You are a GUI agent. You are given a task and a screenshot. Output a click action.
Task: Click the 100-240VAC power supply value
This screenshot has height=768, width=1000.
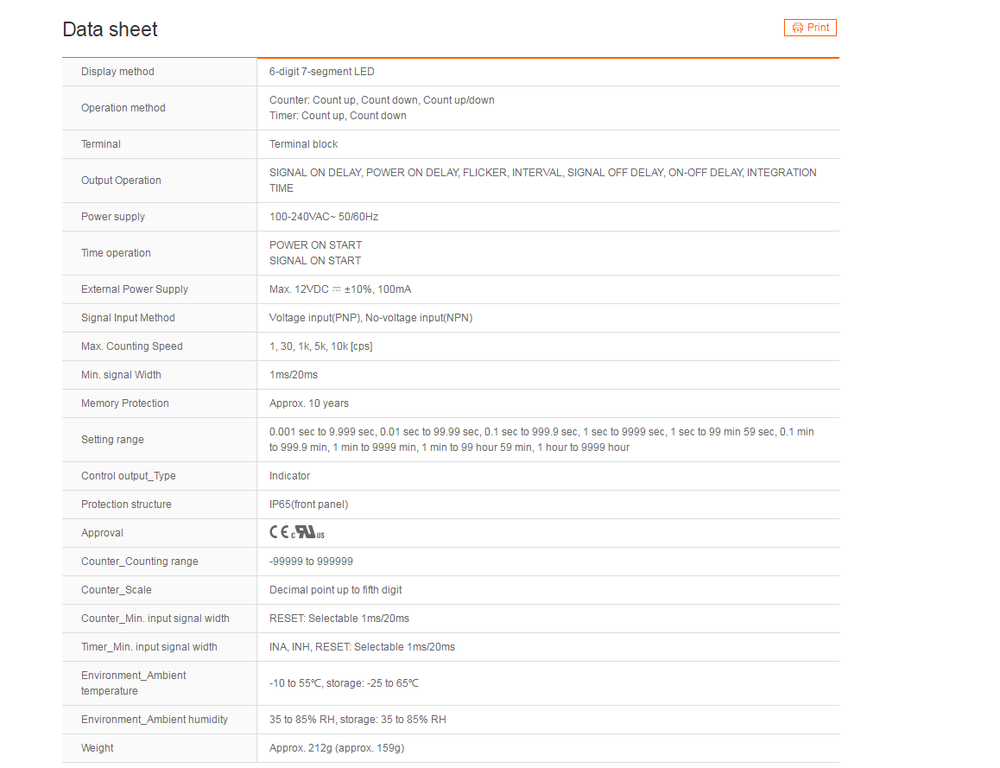pyautogui.click(x=324, y=217)
